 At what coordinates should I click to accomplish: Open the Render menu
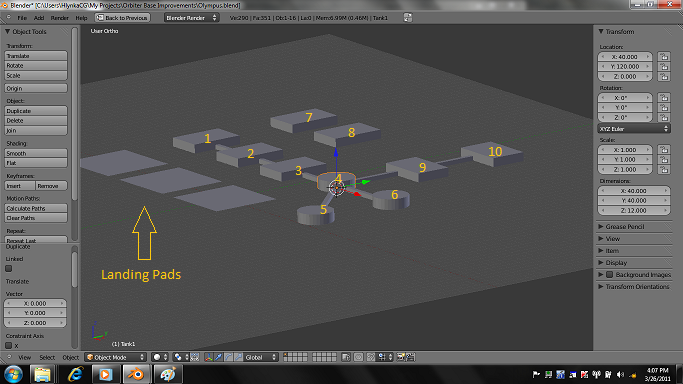click(59, 18)
